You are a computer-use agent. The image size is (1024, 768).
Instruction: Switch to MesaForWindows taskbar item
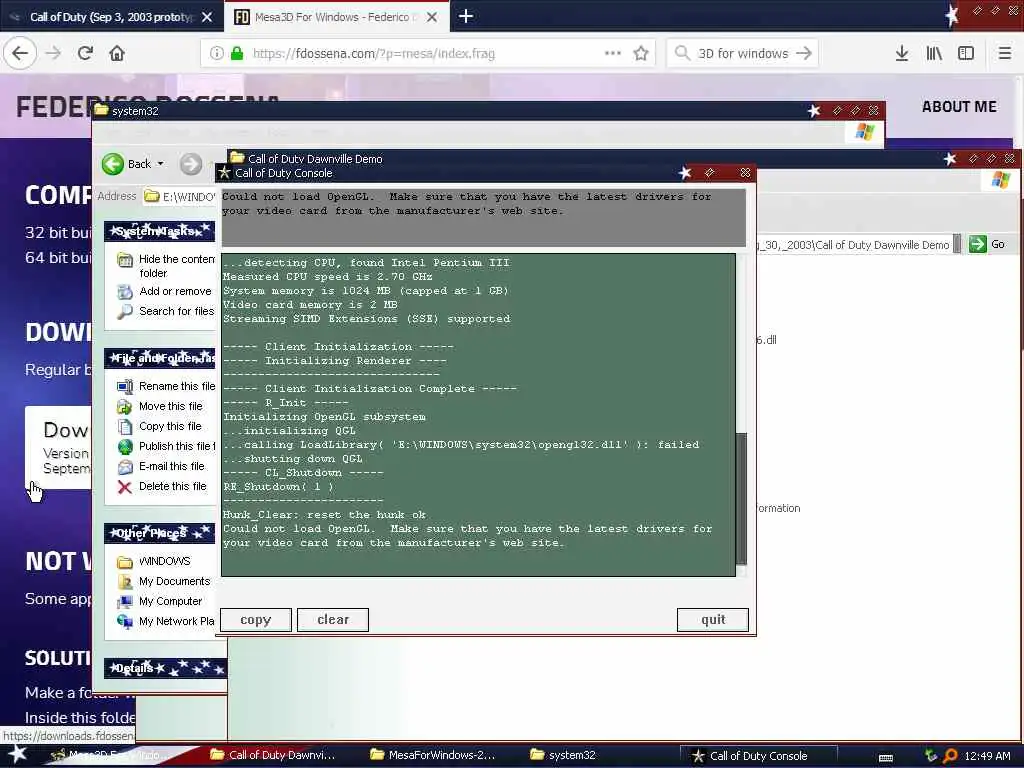(433, 755)
